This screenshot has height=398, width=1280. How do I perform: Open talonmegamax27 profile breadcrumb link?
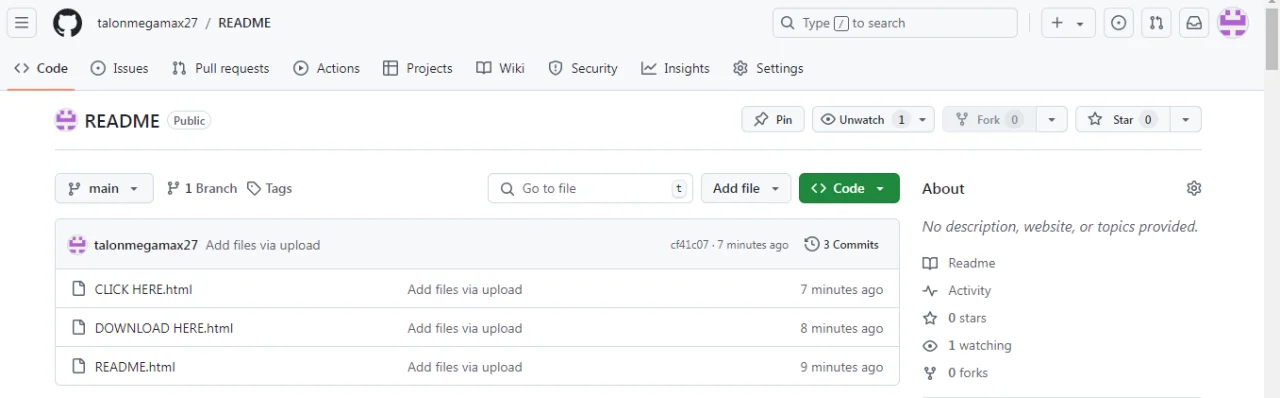[148, 23]
